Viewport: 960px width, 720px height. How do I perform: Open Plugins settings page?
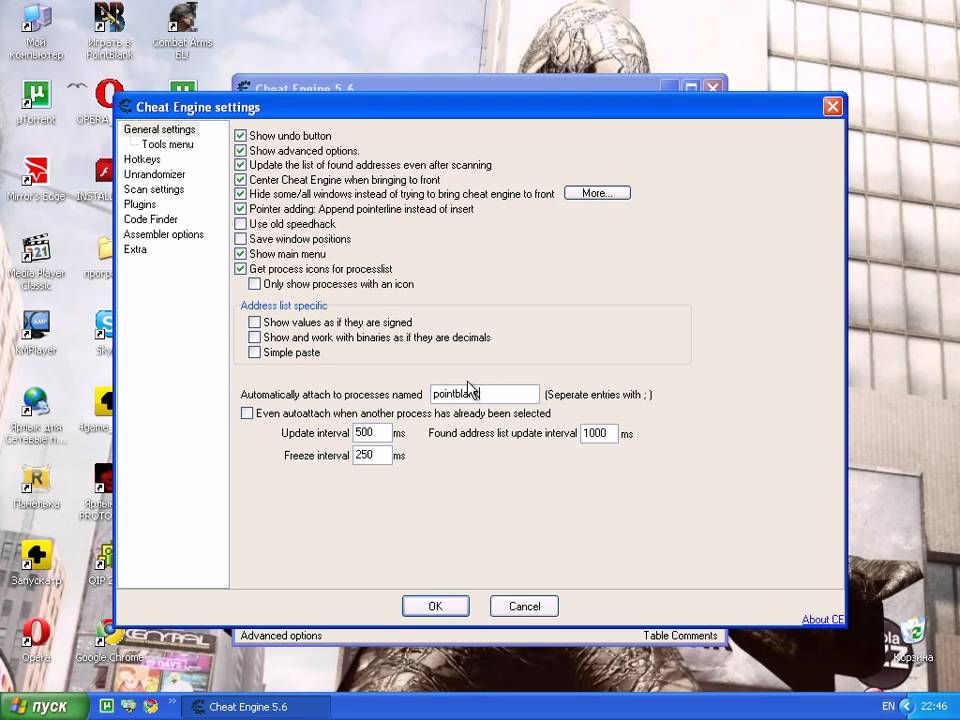pyautogui.click(x=140, y=204)
